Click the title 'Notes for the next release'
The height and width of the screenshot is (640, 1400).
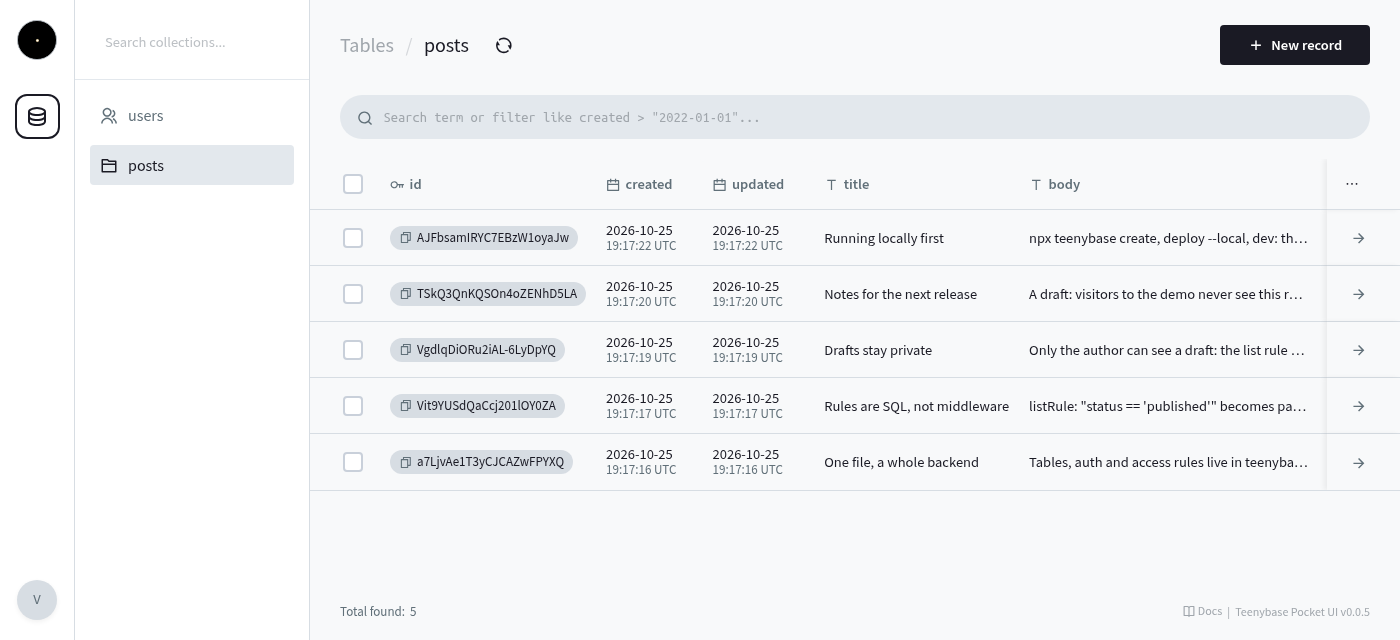point(901,294)
